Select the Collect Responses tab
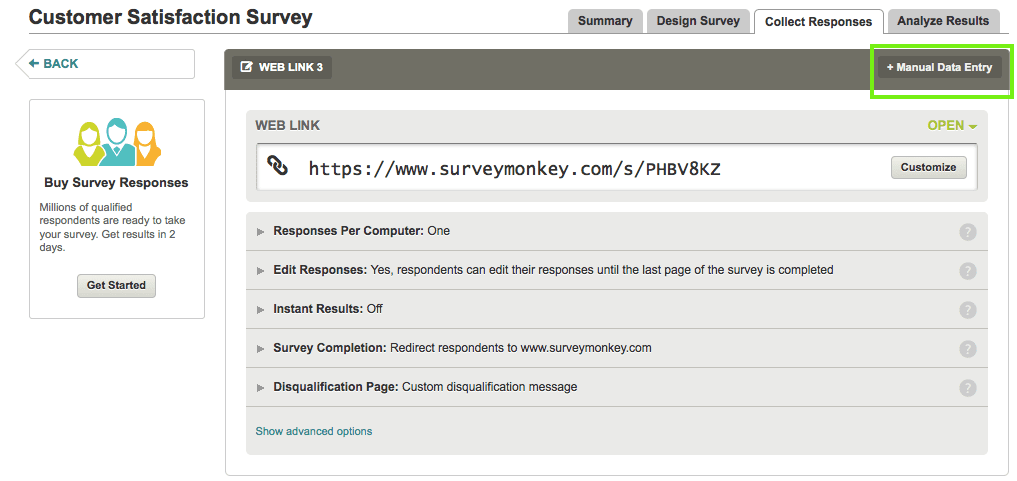This screenshot has width=1017, height=481. (819, 21)
